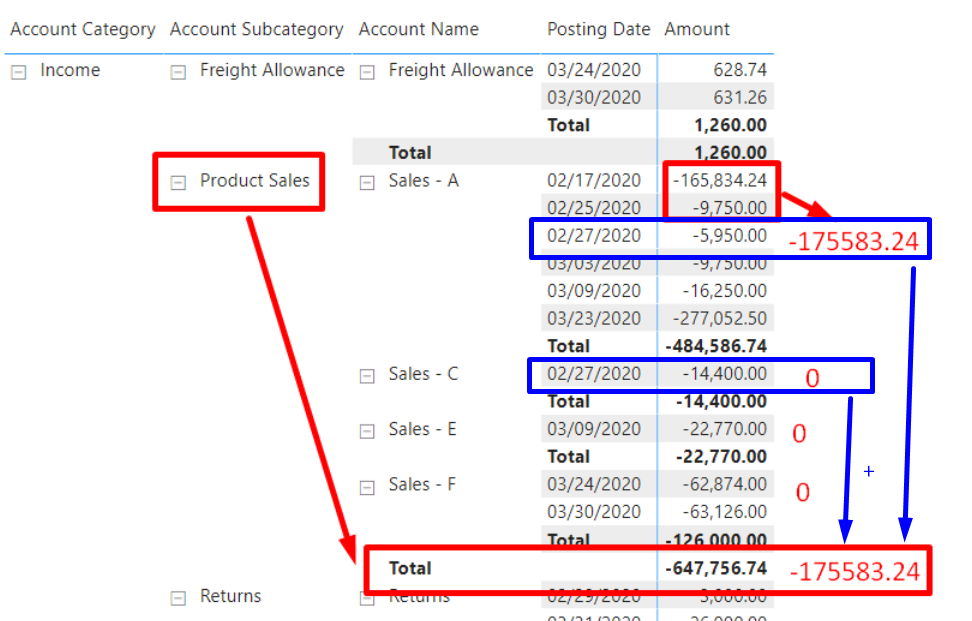The height and width of the screenshot is (621, 972).
Task: Sort by the Account Subcategory column header
Action: (256, 29)
